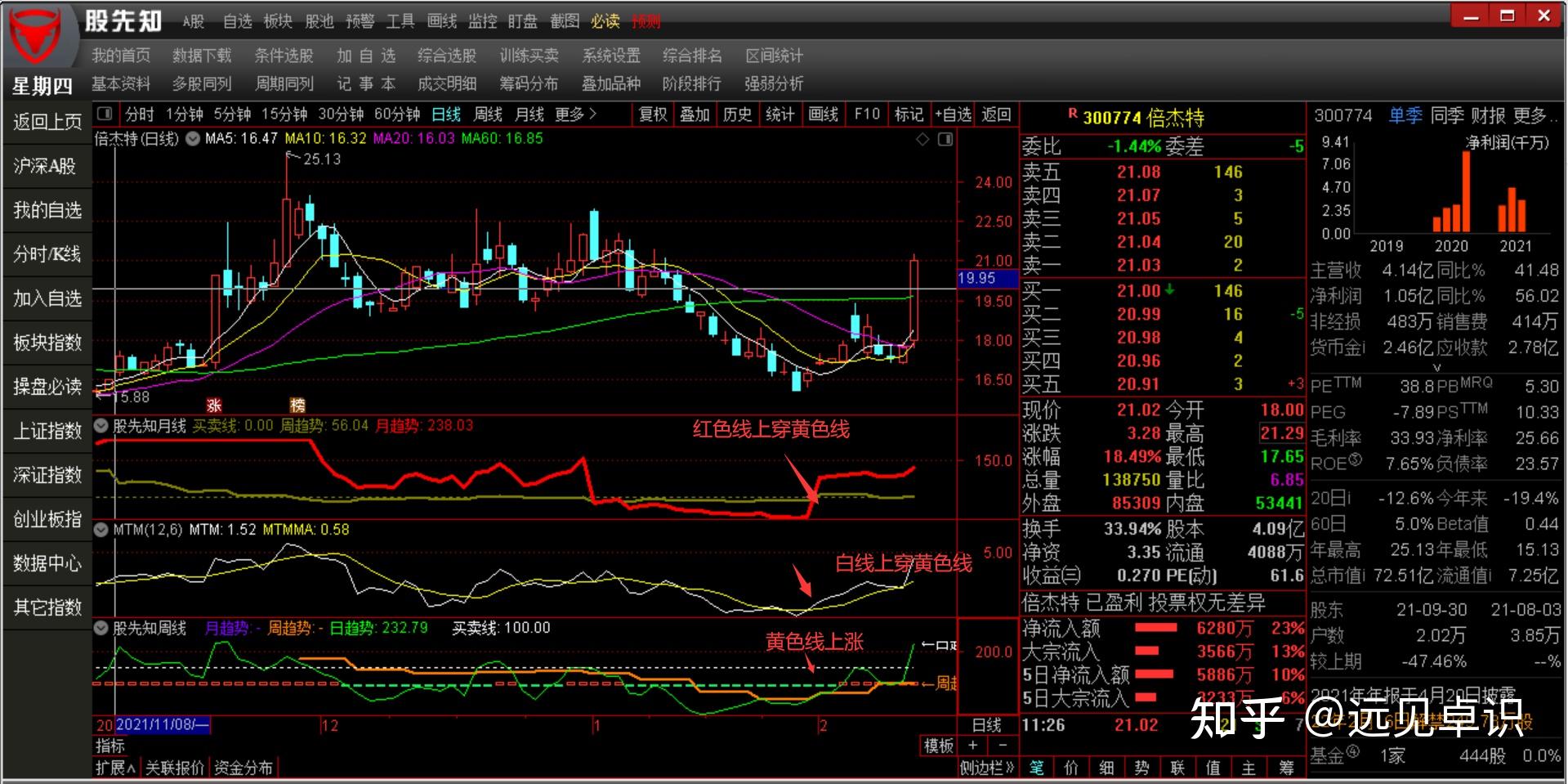Image resolution: width=1568 pixels, height=784 pixels.
Task: Select 上证指数 in the left sidebar
Action: pos(47,431)
